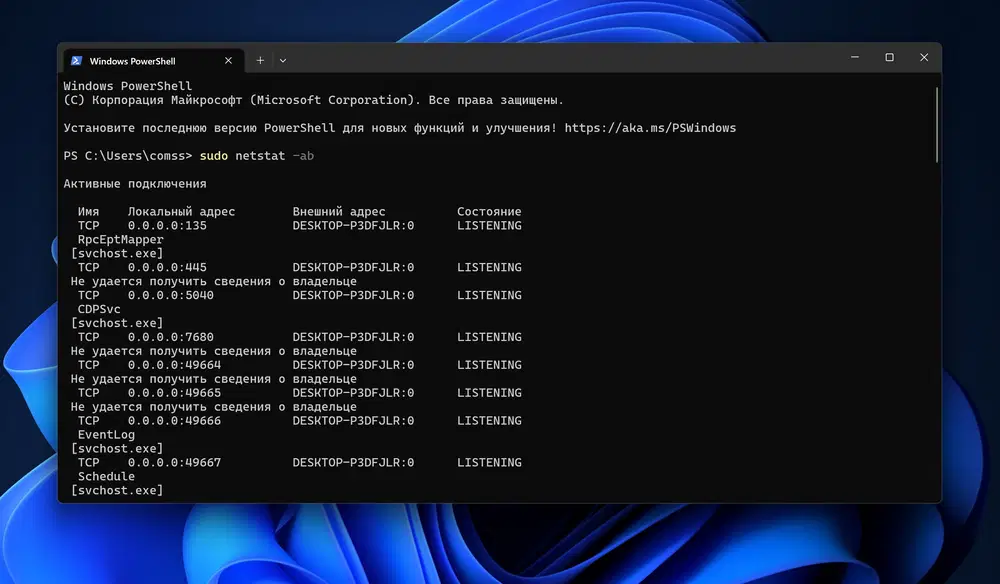Image resolution: width=1000 pixels, height=584 pixels.
Task: Click the 'RpcEptMapper' service name
Action: tap(121, 239)
